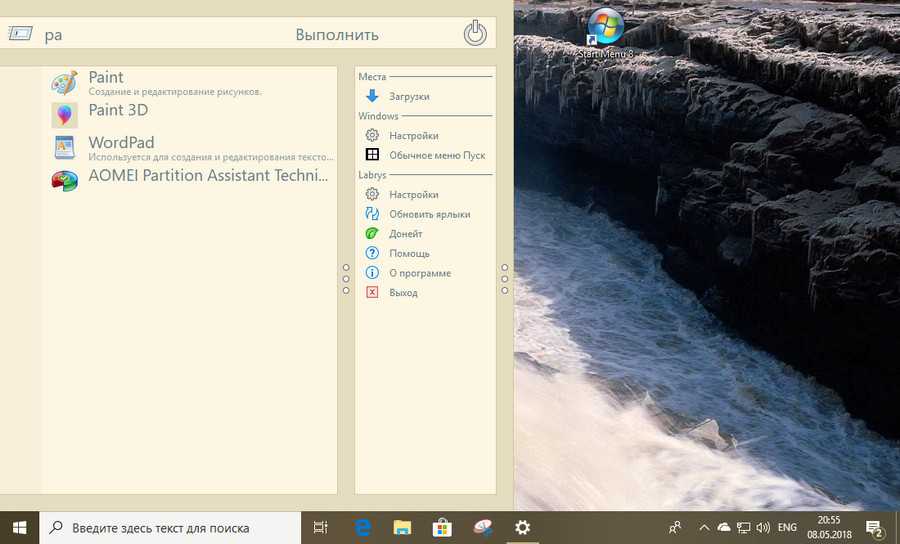Open Labrys Настройки

pos(413,195)
